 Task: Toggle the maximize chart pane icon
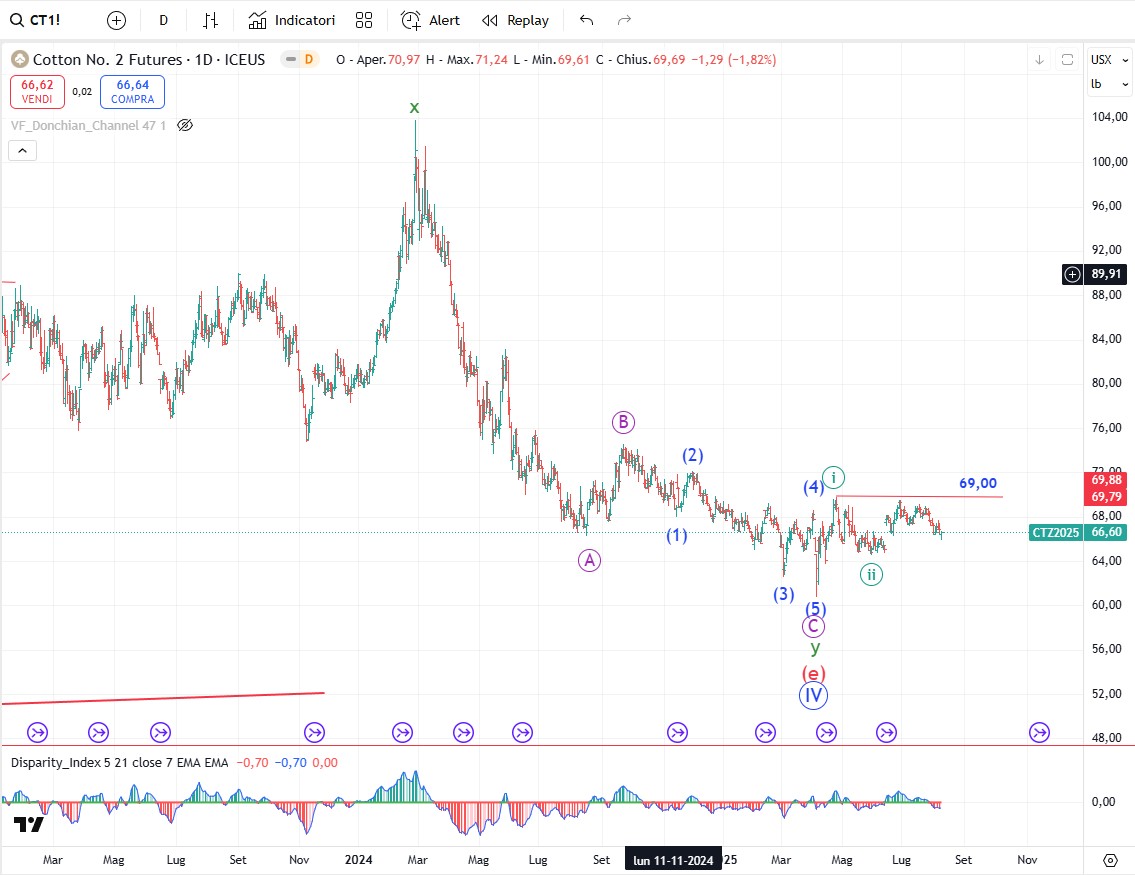[x=1067, y=60]
